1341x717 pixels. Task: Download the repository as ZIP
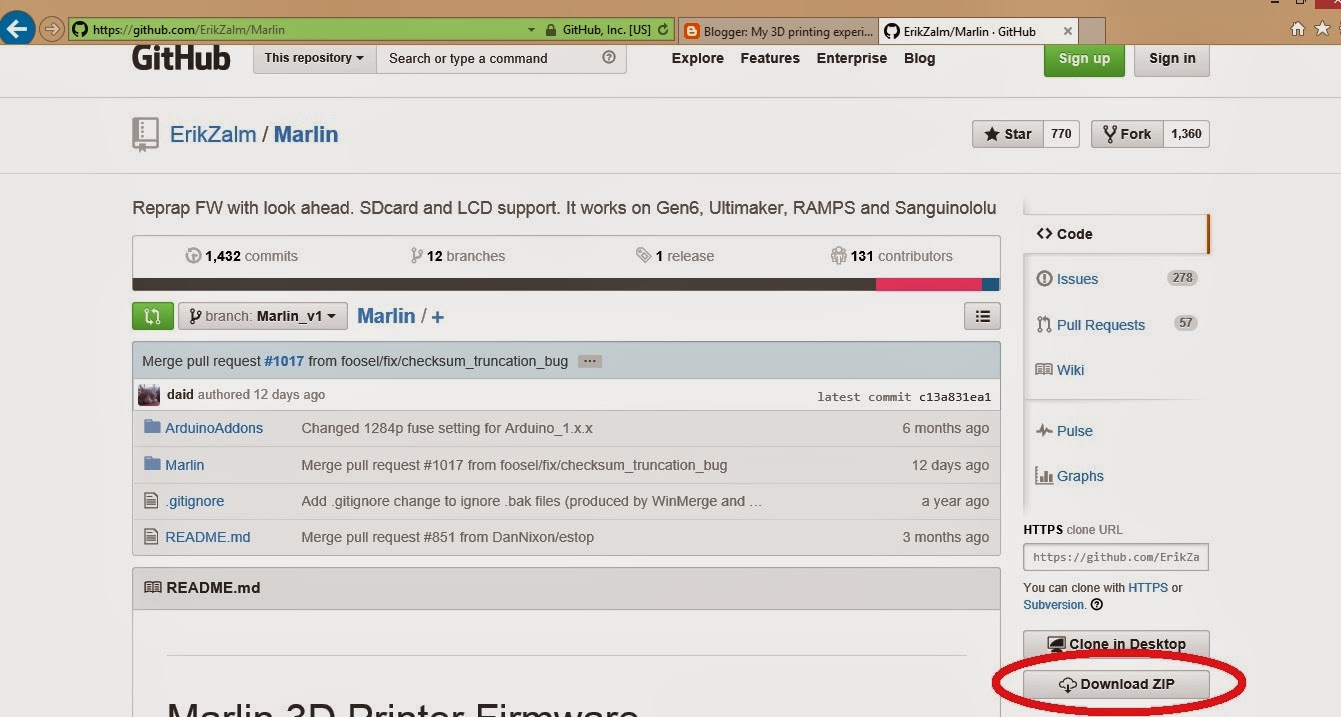pos(1114,684)
